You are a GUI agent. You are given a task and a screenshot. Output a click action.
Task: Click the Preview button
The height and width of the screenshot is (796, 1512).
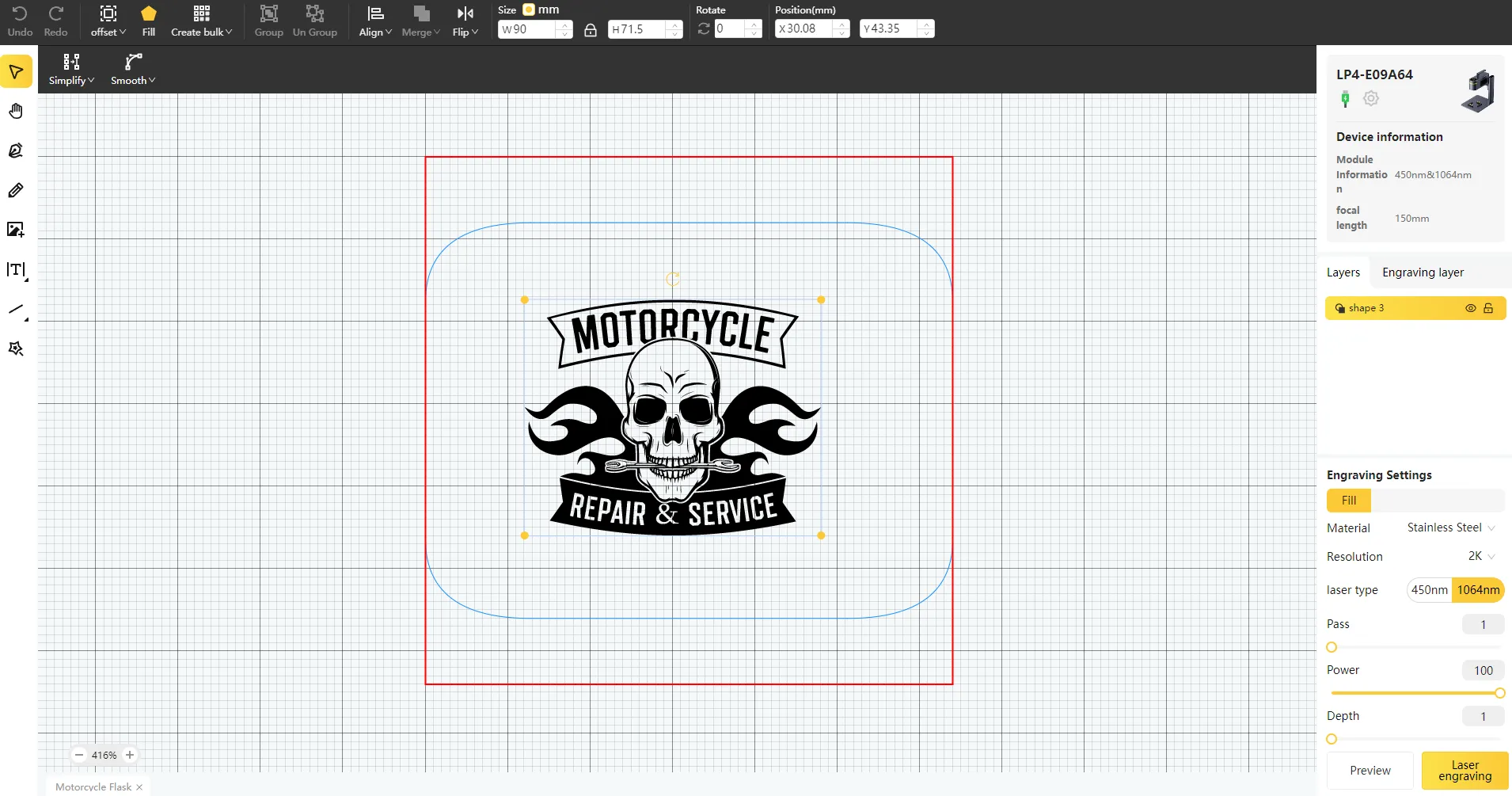click(x=1370, y=771)
